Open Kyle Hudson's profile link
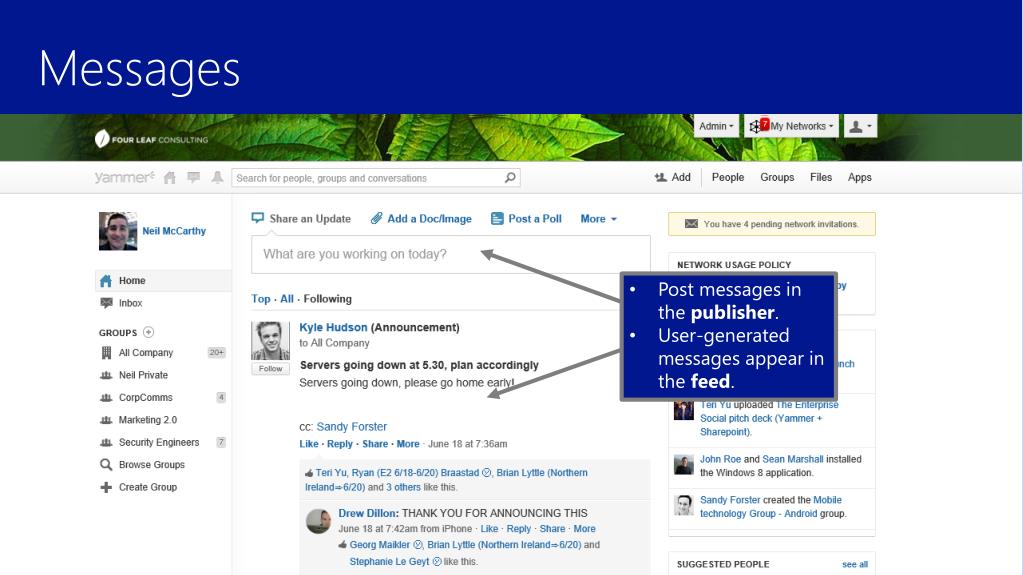Image resolution: width=1023 pixels, height=575 pixels. pyautogui.click(x=333, y=328)
